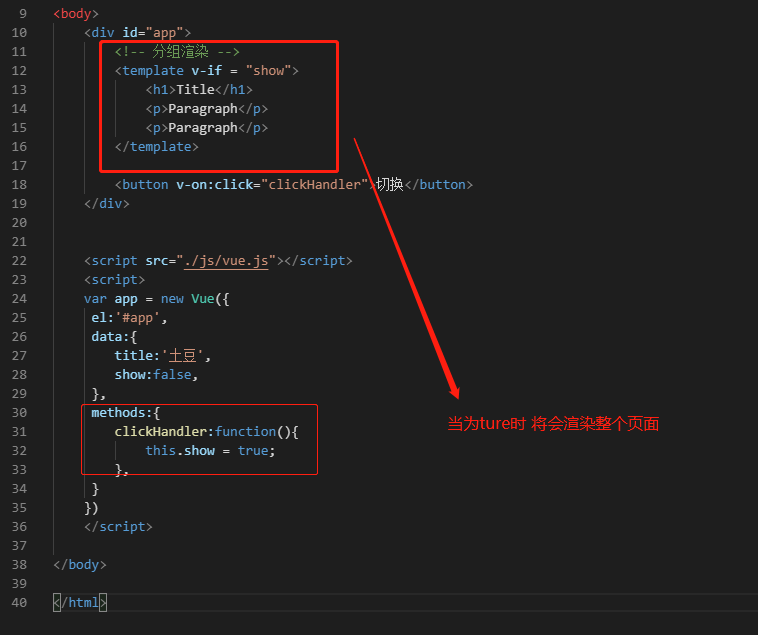The height and width of the screenshot is (635, 758).
Task: Open the ./js/vue.js link in script src
Action: coord(226,261)
